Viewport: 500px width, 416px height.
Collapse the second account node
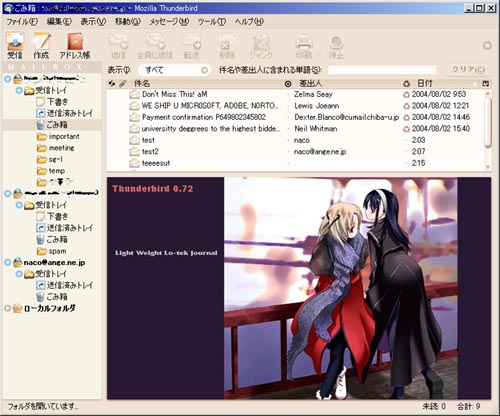tap(7, 193)
